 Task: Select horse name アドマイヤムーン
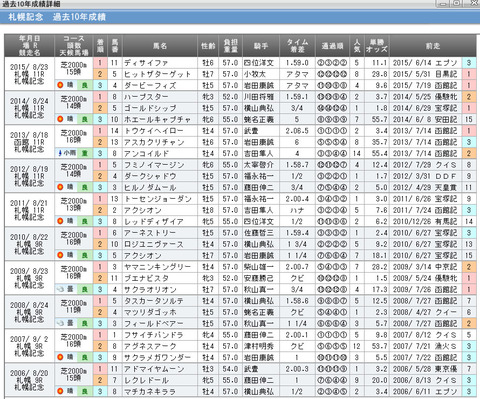pyautogui.click(x=154, y=369)
